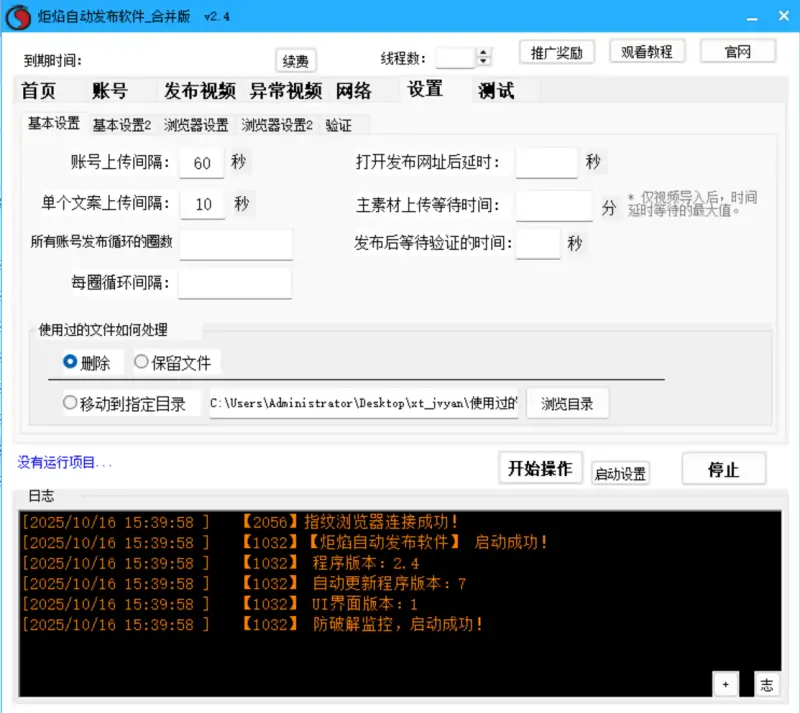Viewport: 800px width, 713px height.
Task: Click 观看教程 to watch tutorial
Action: click(x=647, y=51)
